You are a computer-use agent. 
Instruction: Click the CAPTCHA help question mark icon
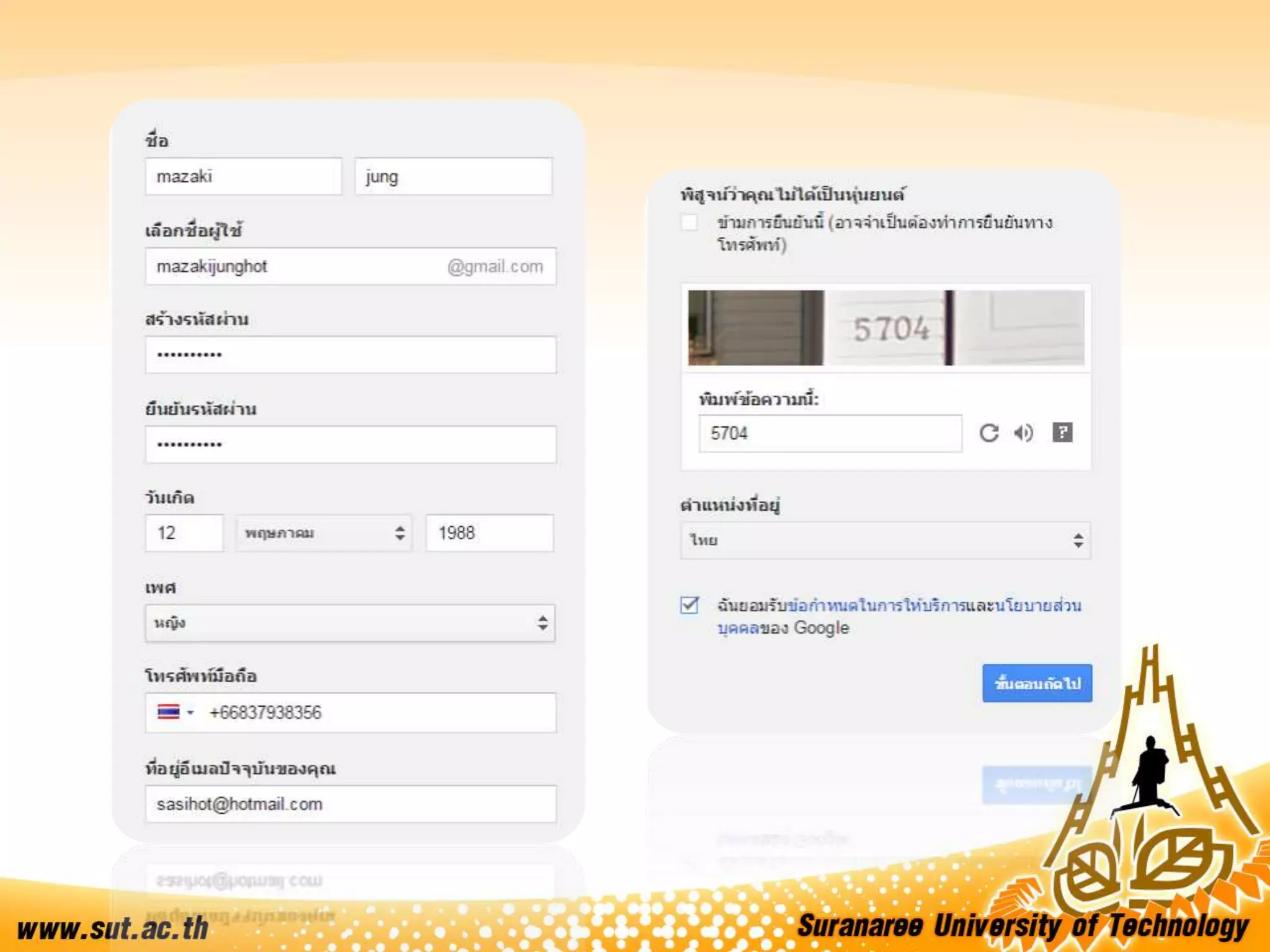pyautogui.click(x=1062, y=432)
